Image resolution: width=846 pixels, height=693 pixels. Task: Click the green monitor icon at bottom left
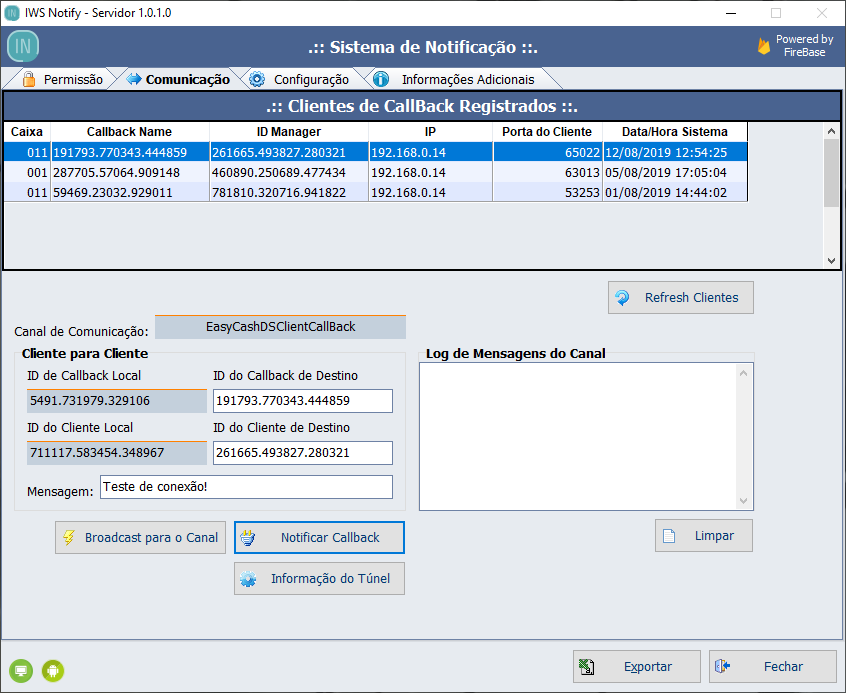21,670
